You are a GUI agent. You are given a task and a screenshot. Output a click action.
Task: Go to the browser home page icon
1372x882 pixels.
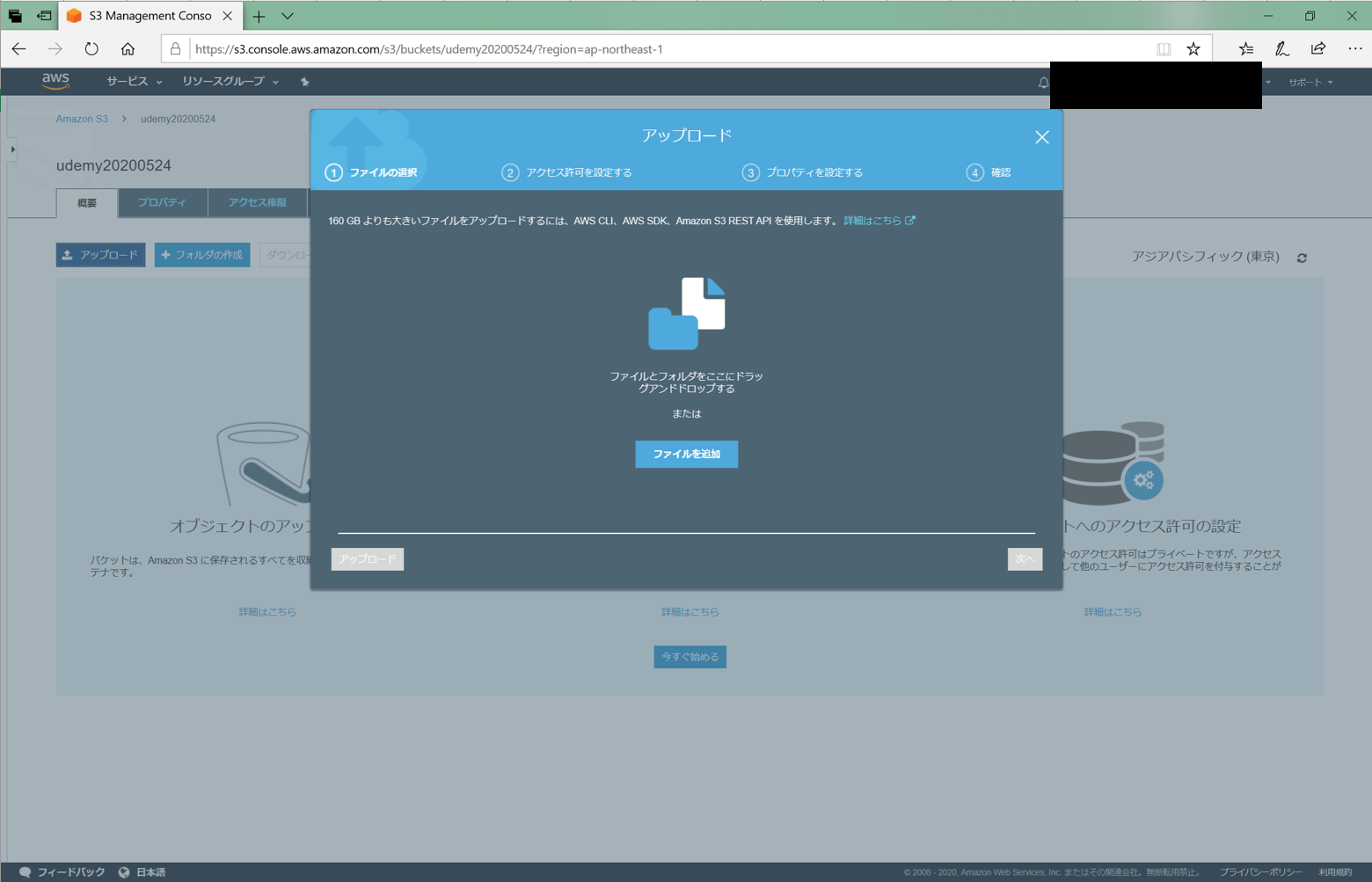(x=128, y=48)
